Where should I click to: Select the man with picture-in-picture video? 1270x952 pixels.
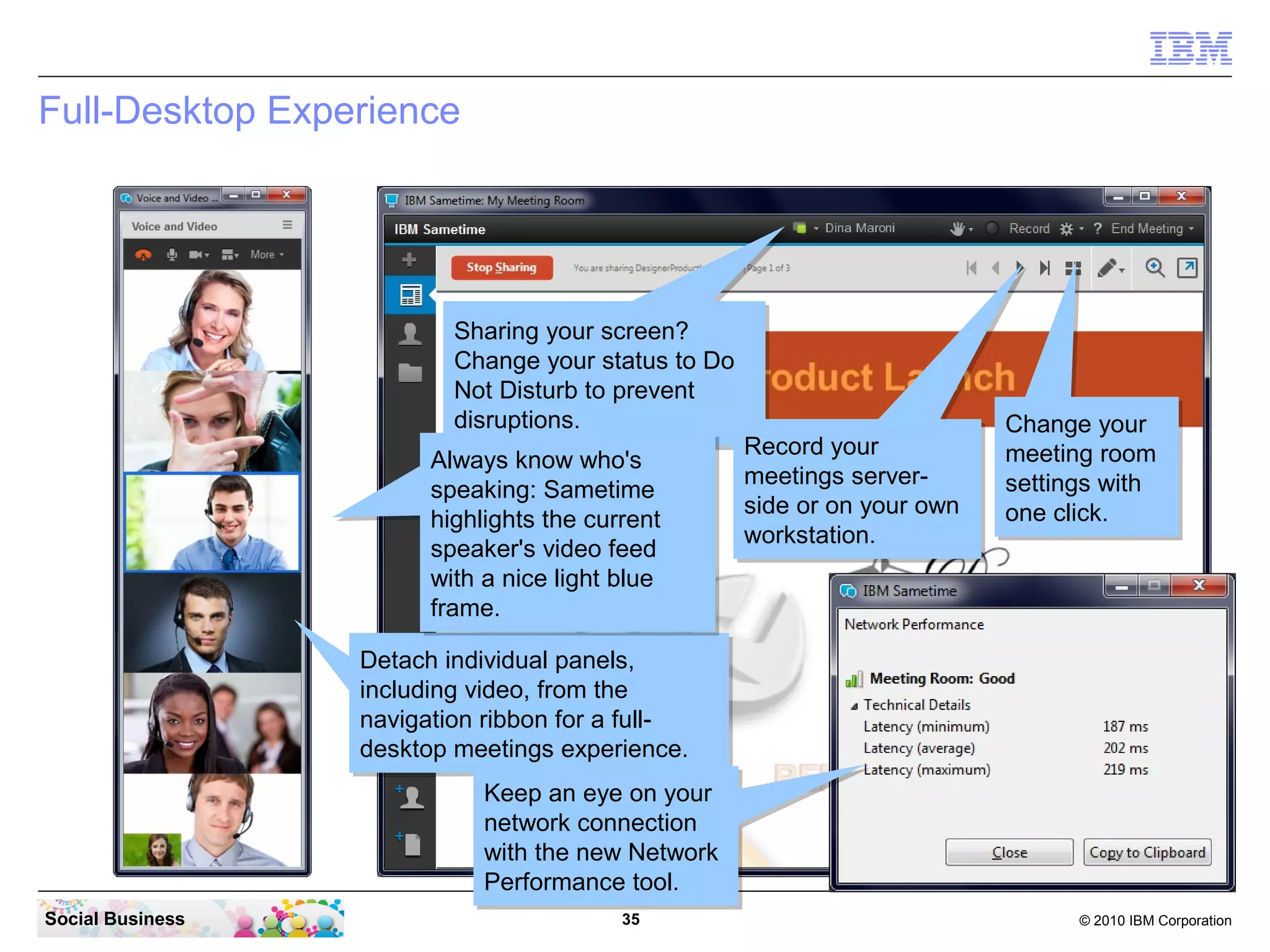pyautogui.click(x=212, y=820)
